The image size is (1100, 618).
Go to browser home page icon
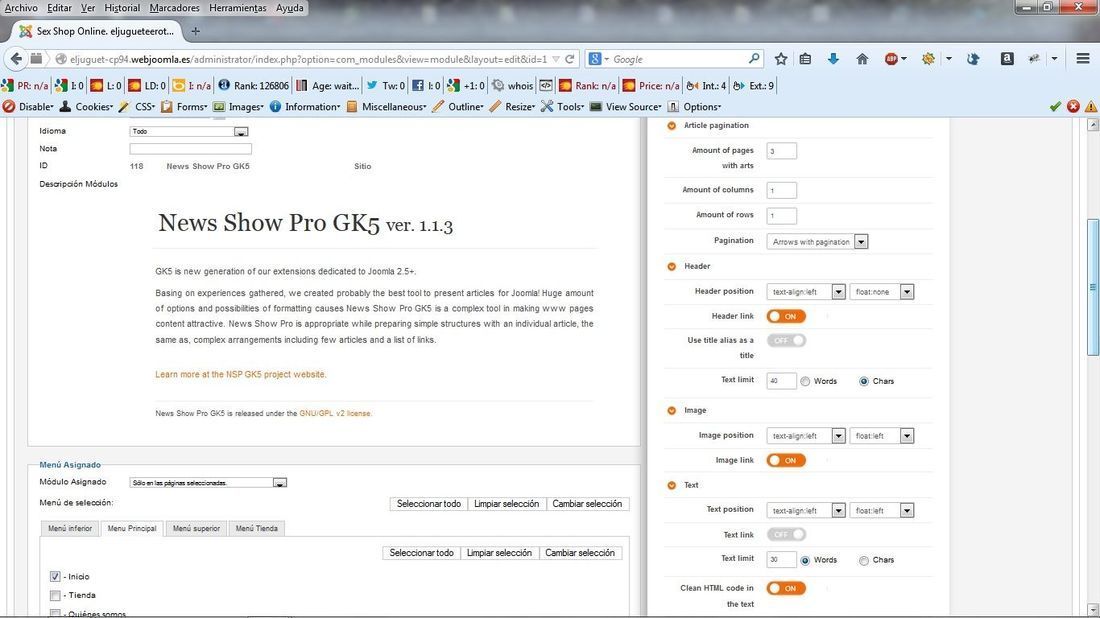point(862,59)
